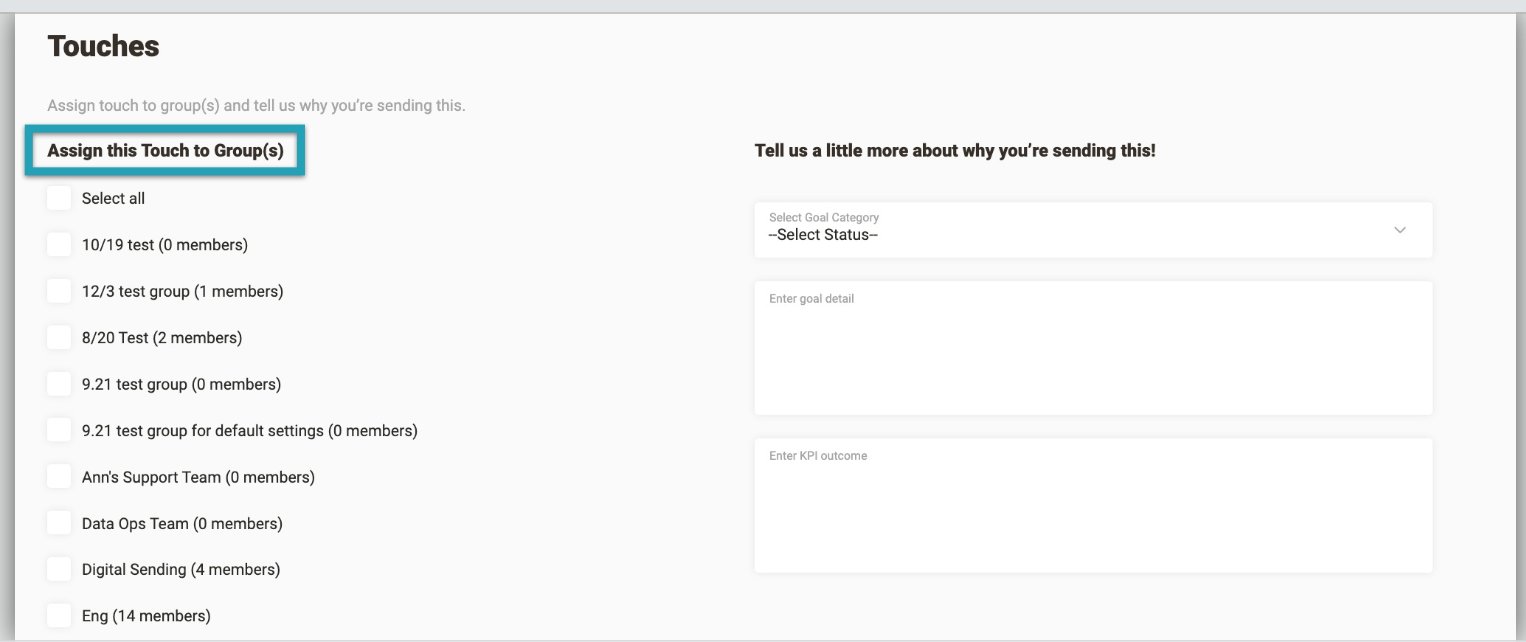Screen dimensions: 1526x642
Task: Select the 8/20 Test checkbox
Action: (x=59, y=338)
